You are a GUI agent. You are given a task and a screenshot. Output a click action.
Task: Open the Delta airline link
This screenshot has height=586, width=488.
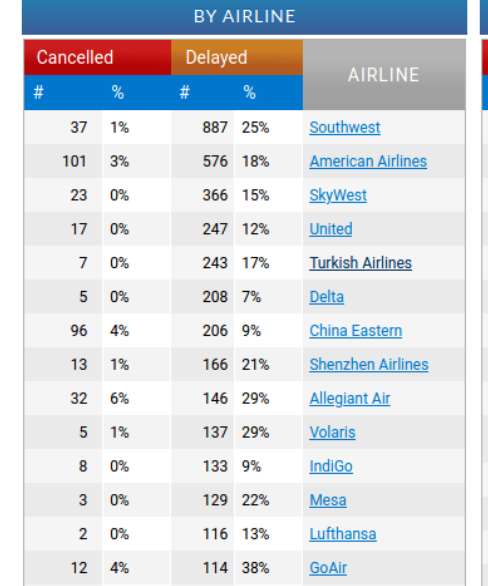[x=327, y=297]
